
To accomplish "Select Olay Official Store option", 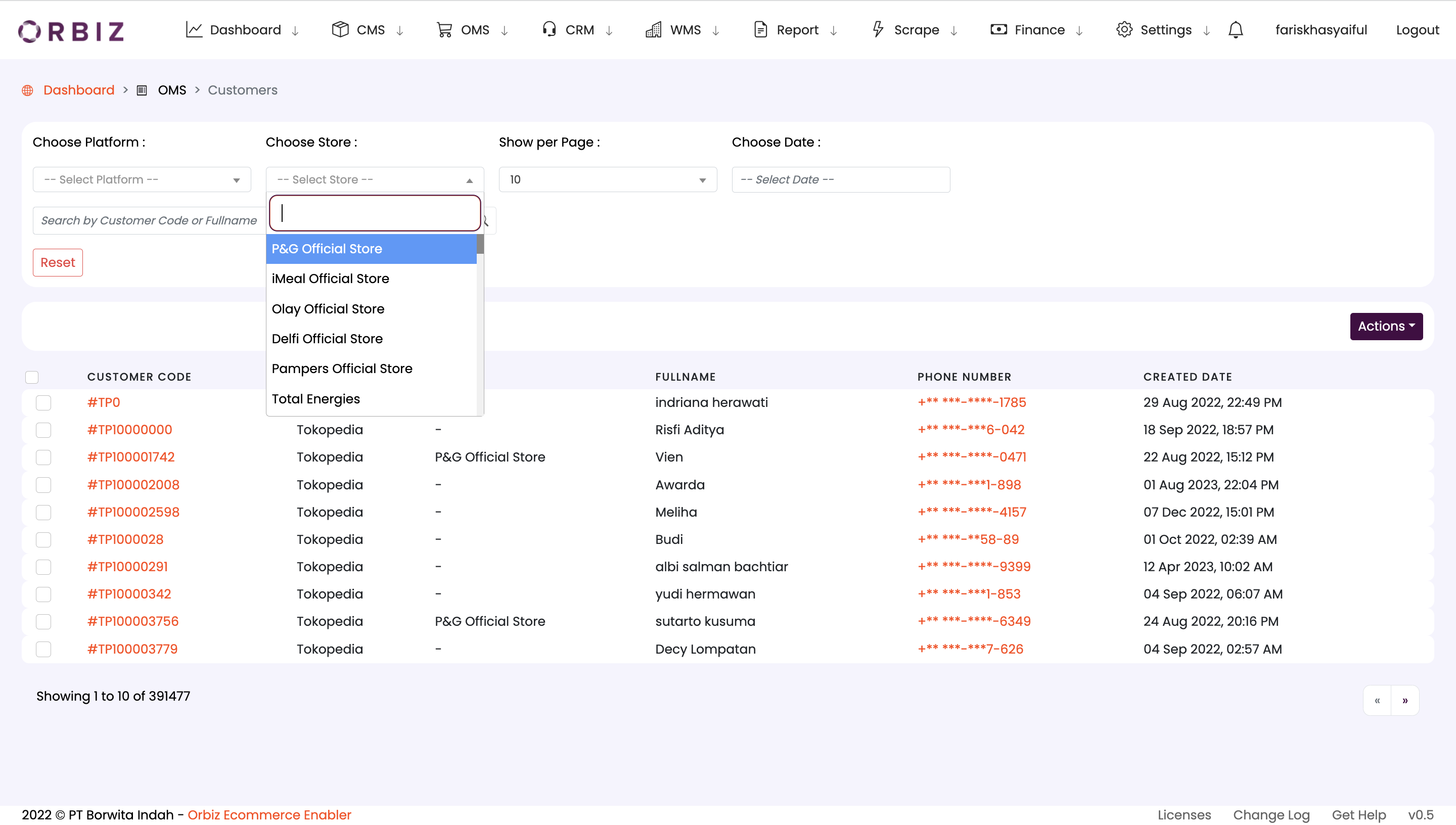I will coord(371,309).
